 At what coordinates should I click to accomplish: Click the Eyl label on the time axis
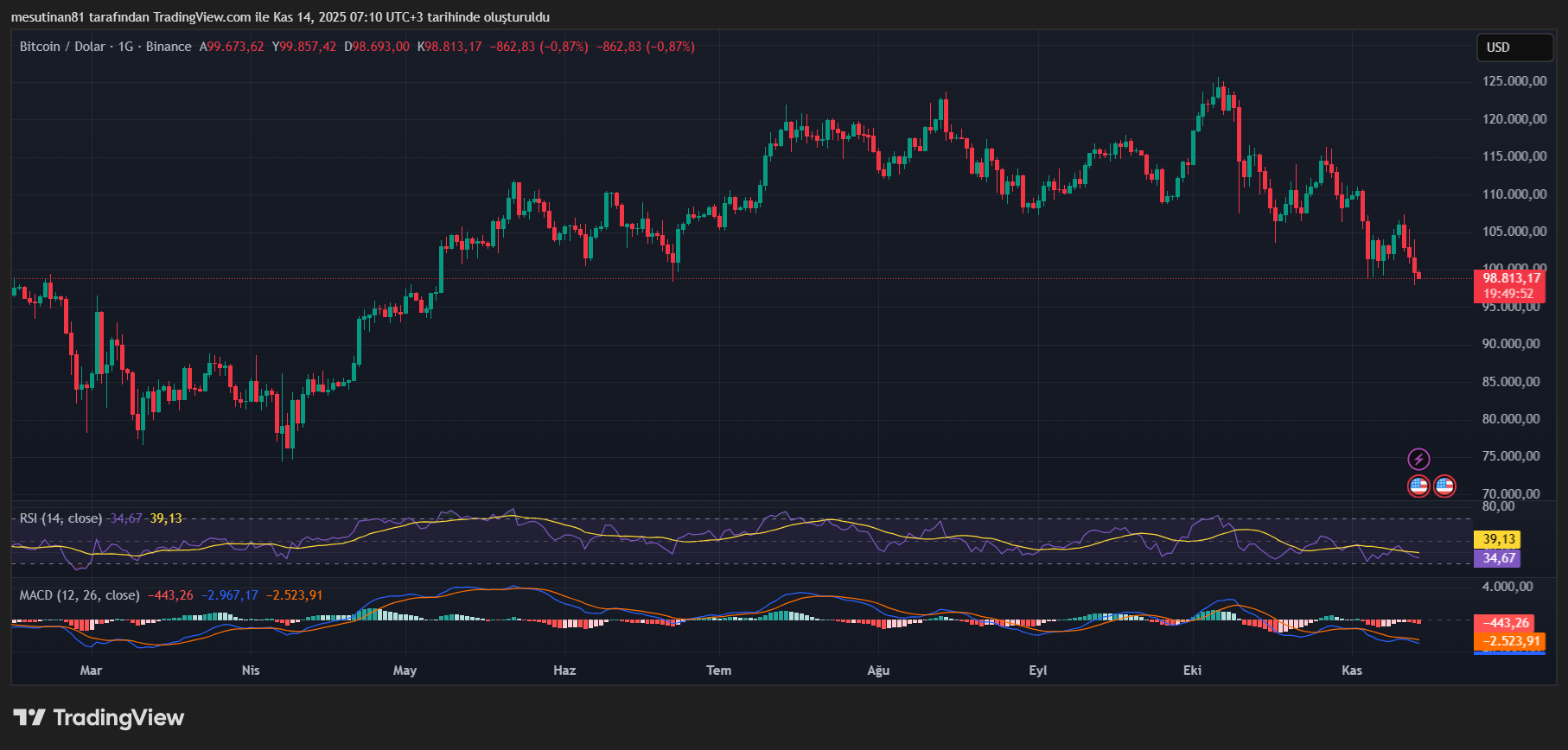coord(1038,671)
